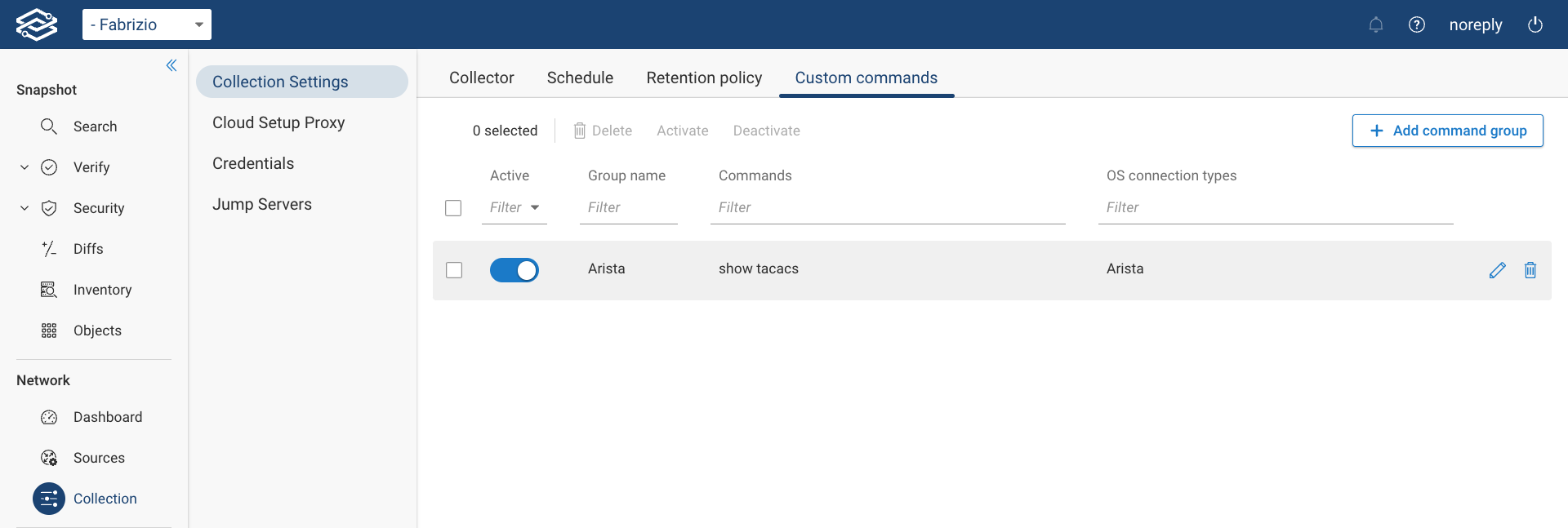The height and width of the screenshot is (528, 1568).
Task: Click the Inventory icon
Action: (x=49, y=290)
